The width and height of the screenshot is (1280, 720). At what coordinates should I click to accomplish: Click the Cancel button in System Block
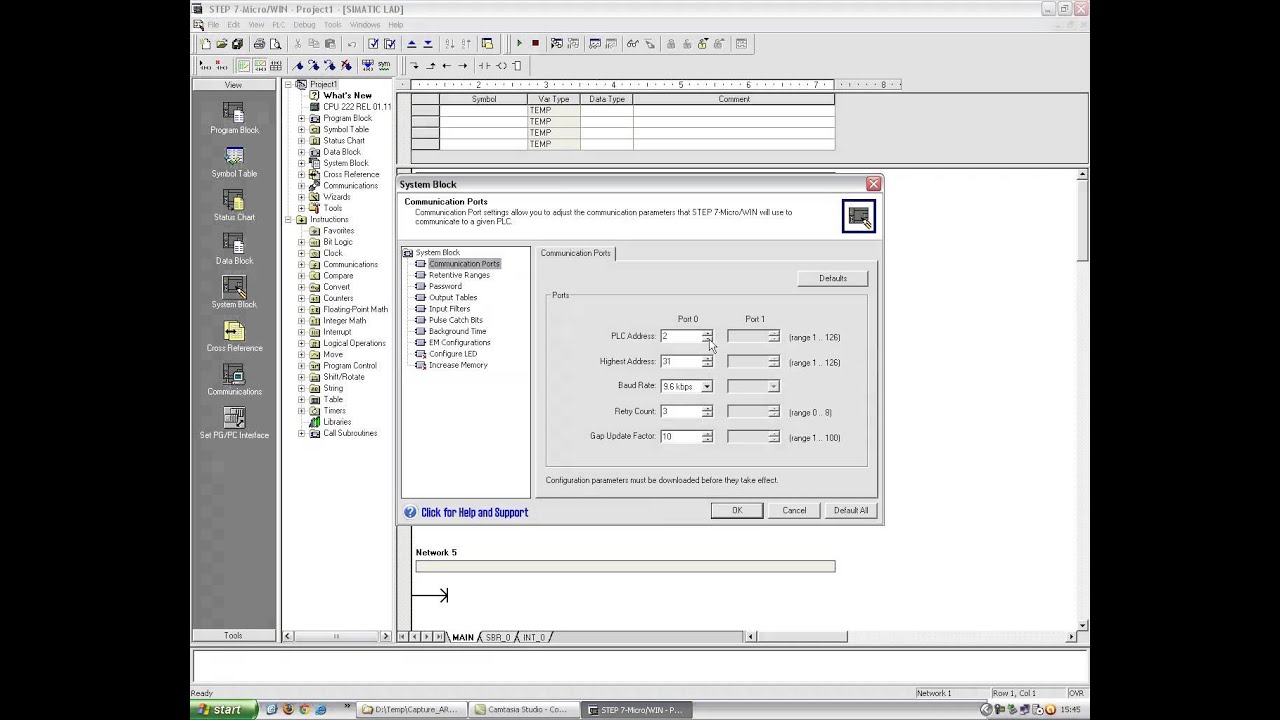(794, 511)
